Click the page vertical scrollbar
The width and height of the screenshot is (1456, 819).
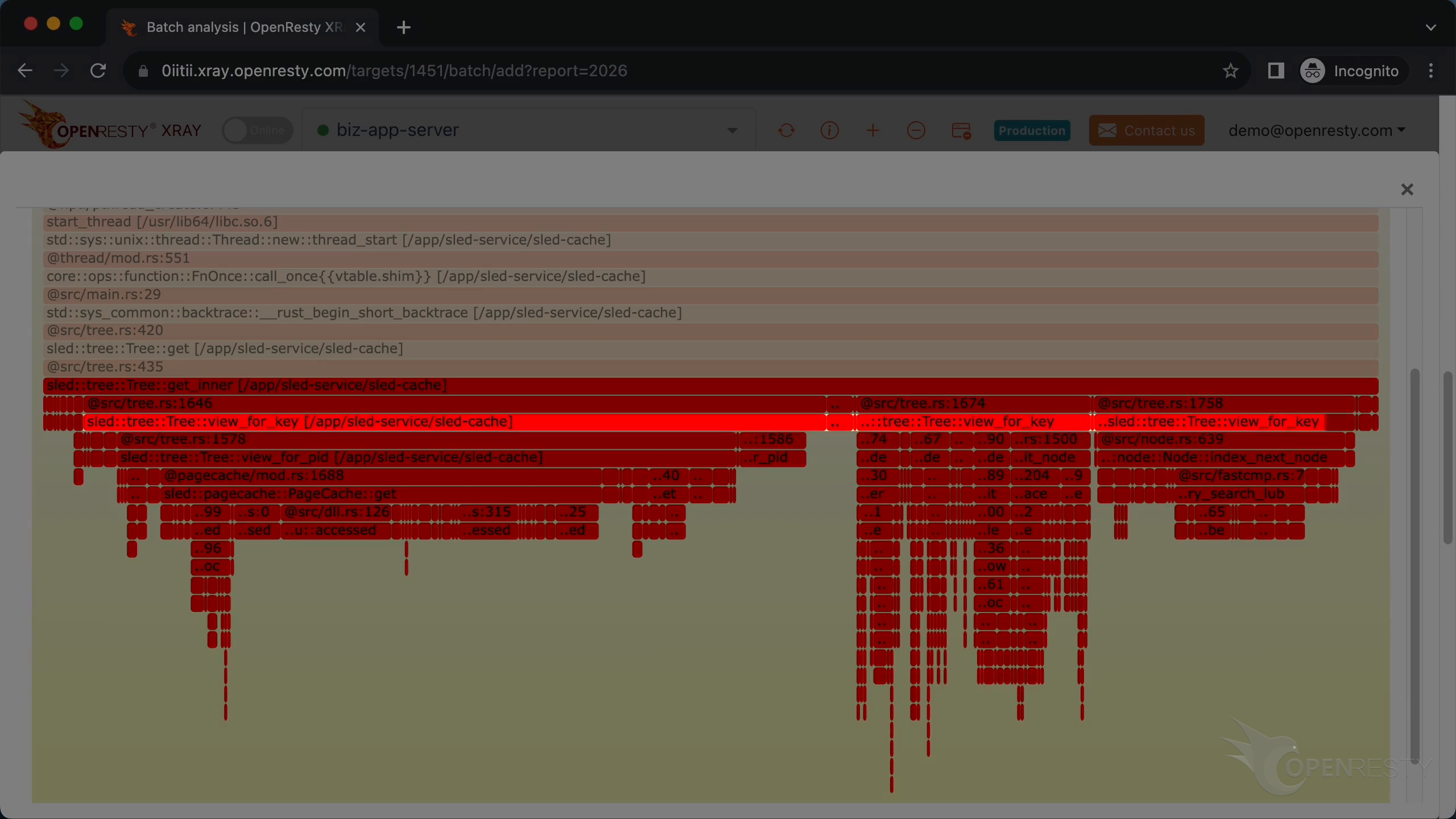(x=1447, y=458)
